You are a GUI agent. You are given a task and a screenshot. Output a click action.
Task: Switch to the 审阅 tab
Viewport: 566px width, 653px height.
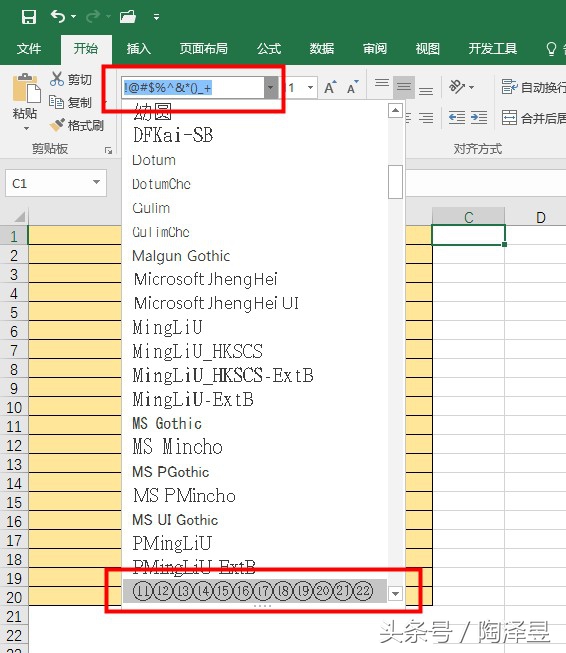375,49
